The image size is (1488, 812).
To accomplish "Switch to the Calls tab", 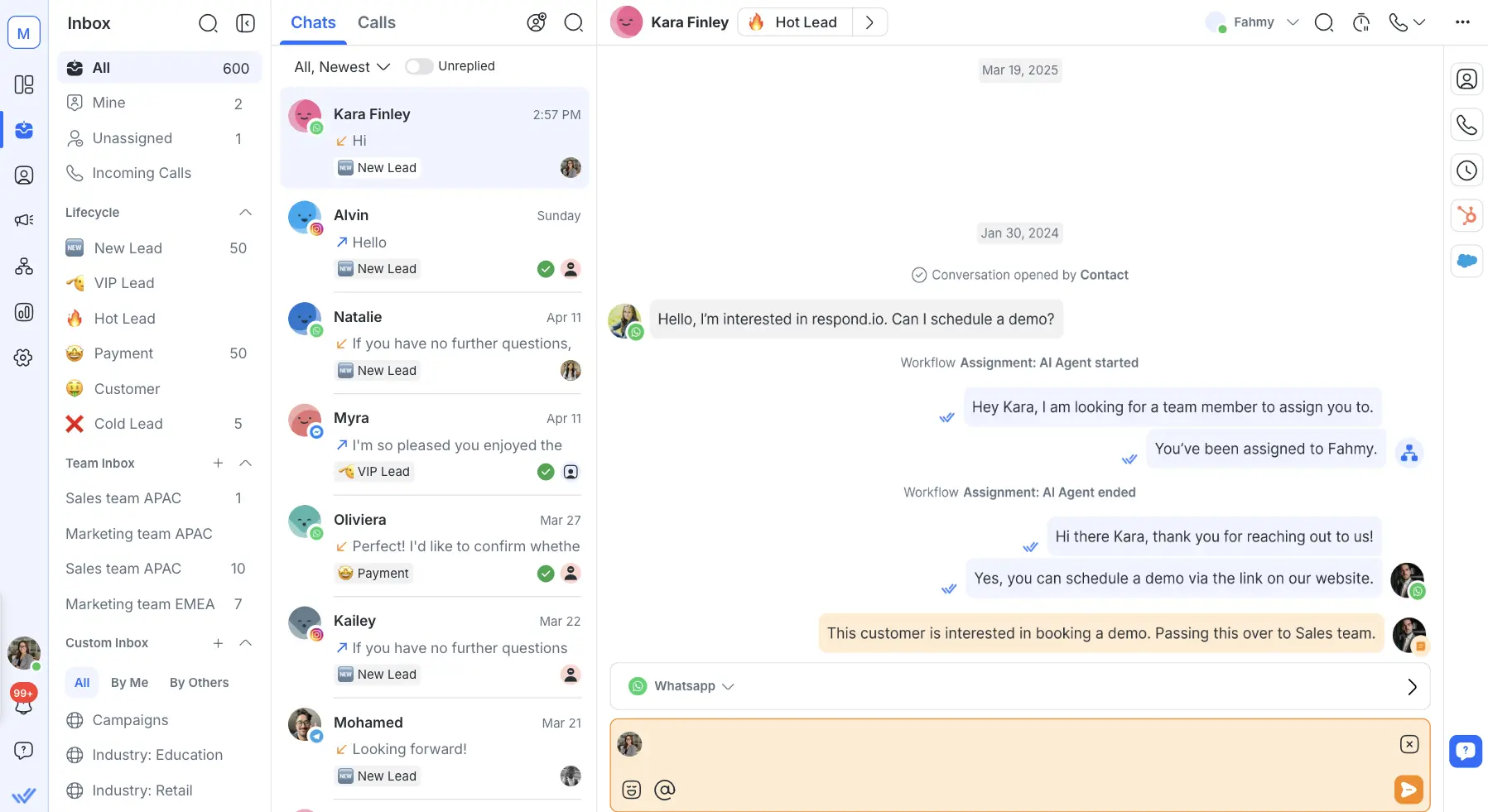I will pyautogui.click(x=376, y=22).
